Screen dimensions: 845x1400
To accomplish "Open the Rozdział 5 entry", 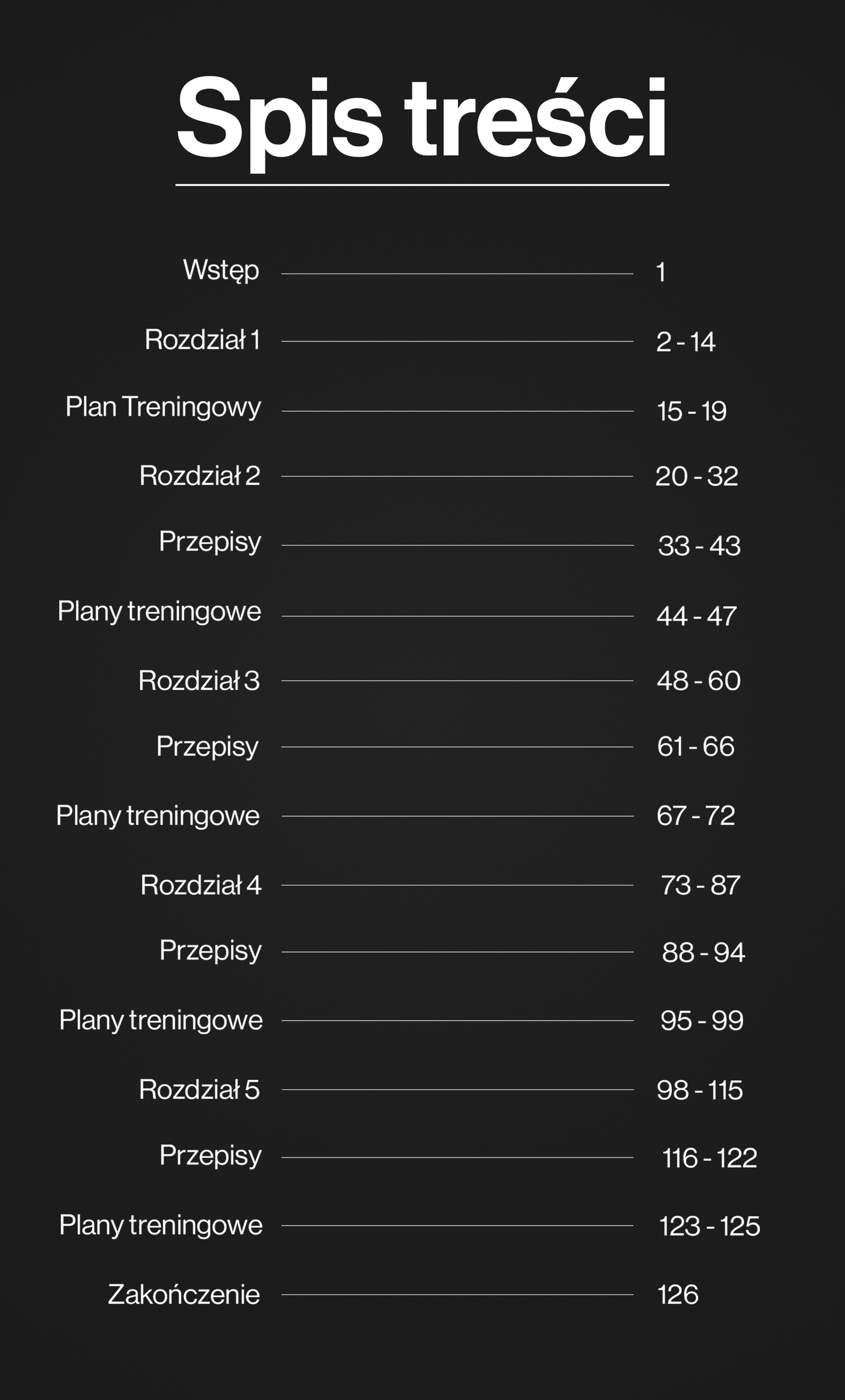I will point(199,1089).
